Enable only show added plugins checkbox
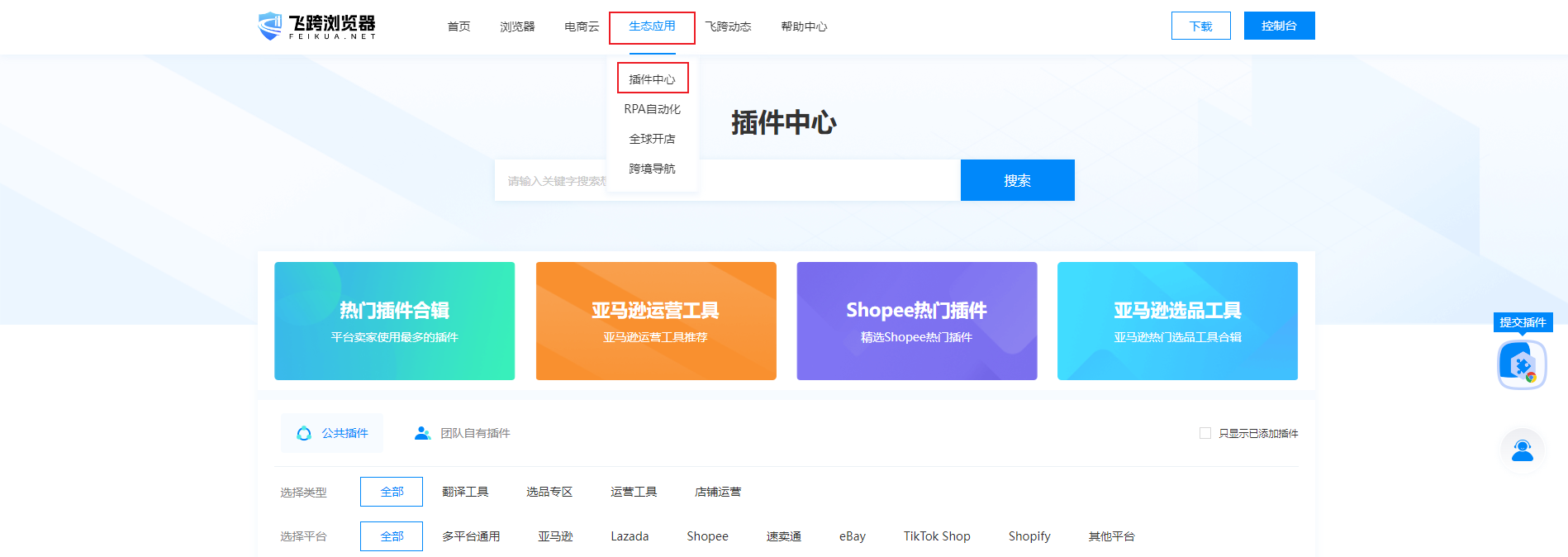This screenshot has width=1568, height=557. click(1205, 433)
